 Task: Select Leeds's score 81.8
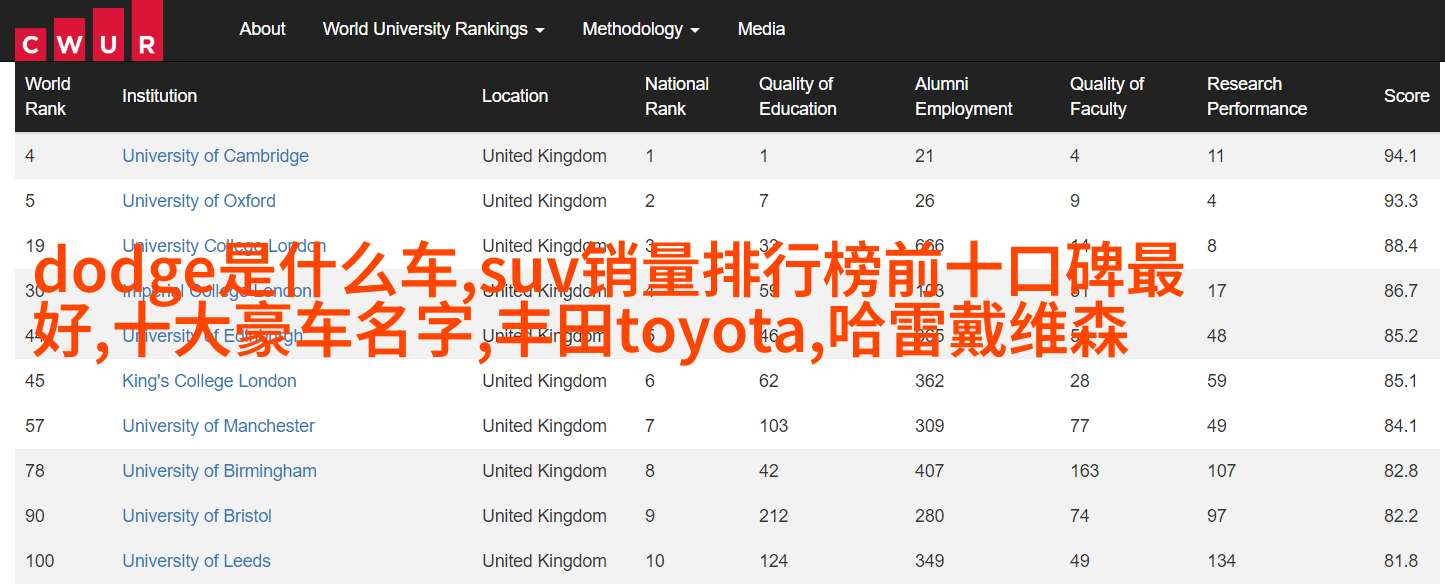click(x=1401, y=561)
